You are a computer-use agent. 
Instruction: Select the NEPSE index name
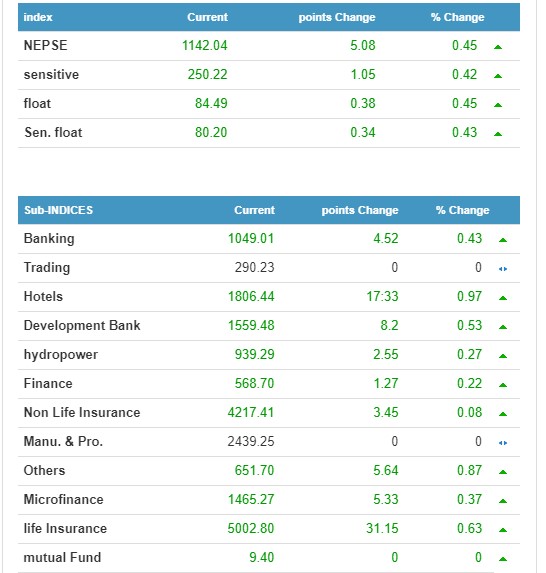coord(45,45)
